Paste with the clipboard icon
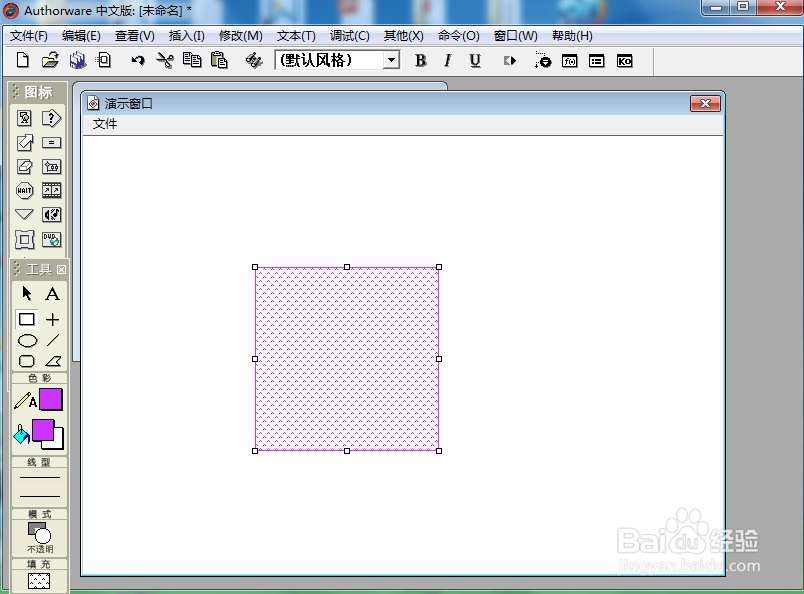This screenshot has width=804, height=594. tap(219, 61)
